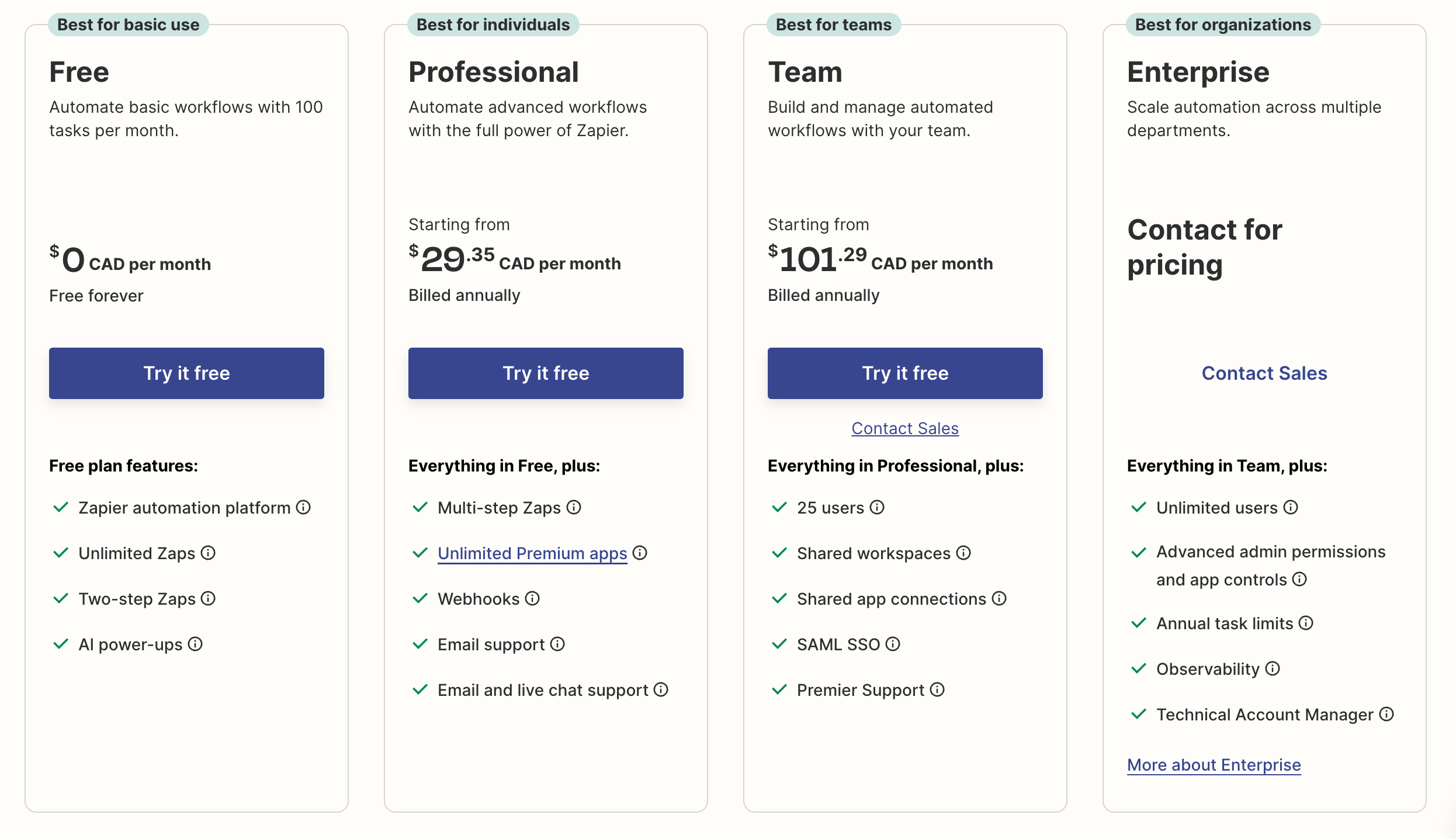This screenshot has width=1456, height=839.
Task: Open More about Enterprise link
Action: (x=1214, y=765)
